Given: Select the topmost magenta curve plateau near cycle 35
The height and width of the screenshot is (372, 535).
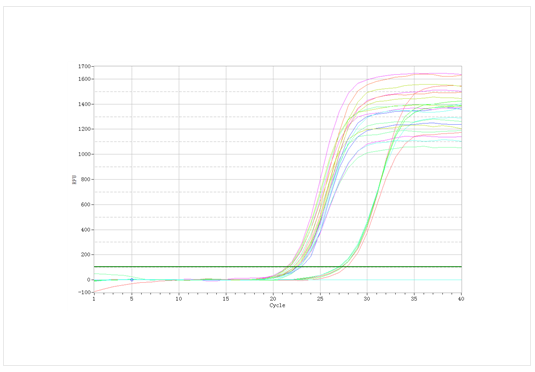Looking at the screenshot, I should pos(415,74).
